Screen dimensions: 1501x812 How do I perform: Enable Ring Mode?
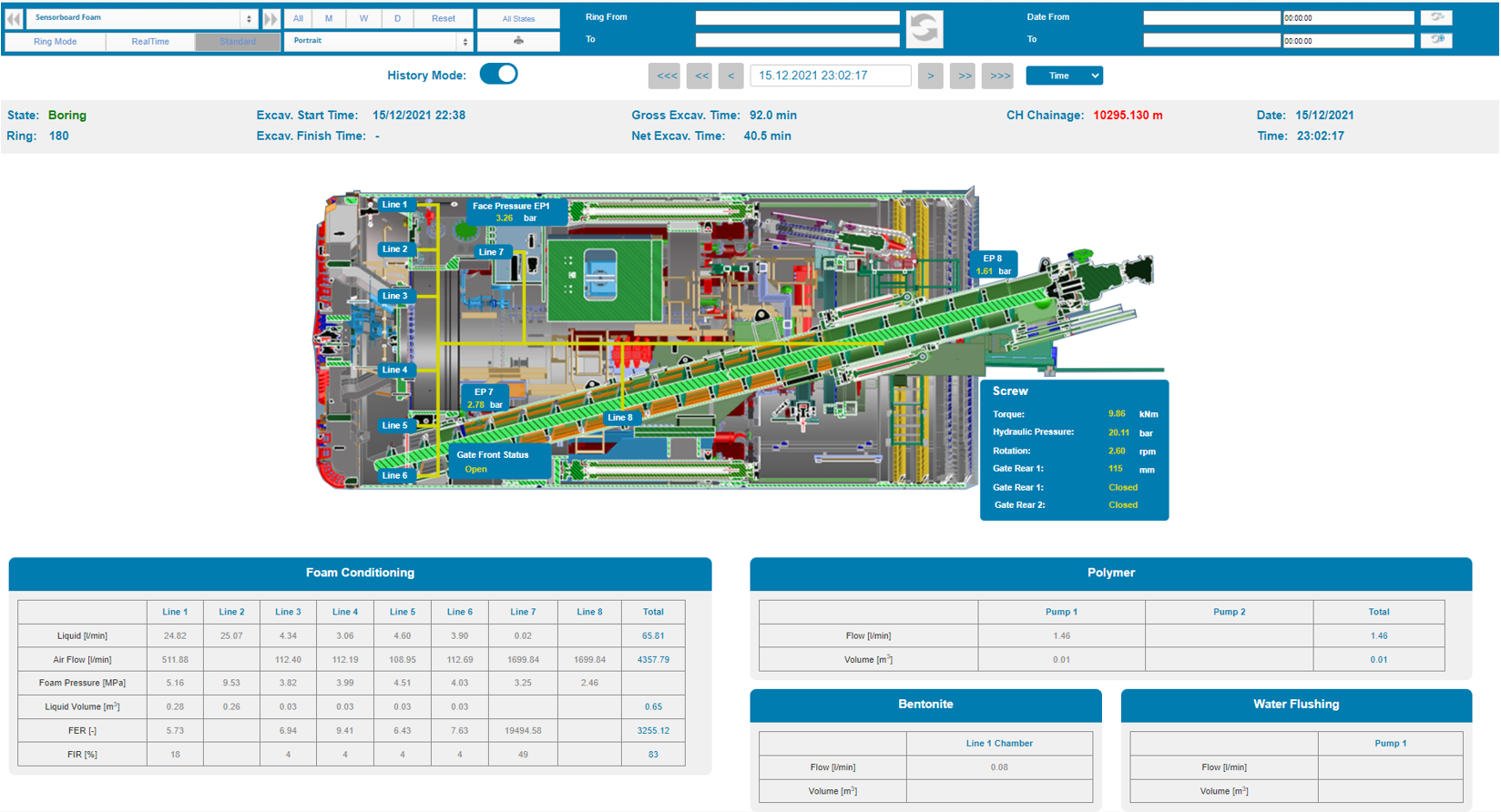tap(55, 42)
